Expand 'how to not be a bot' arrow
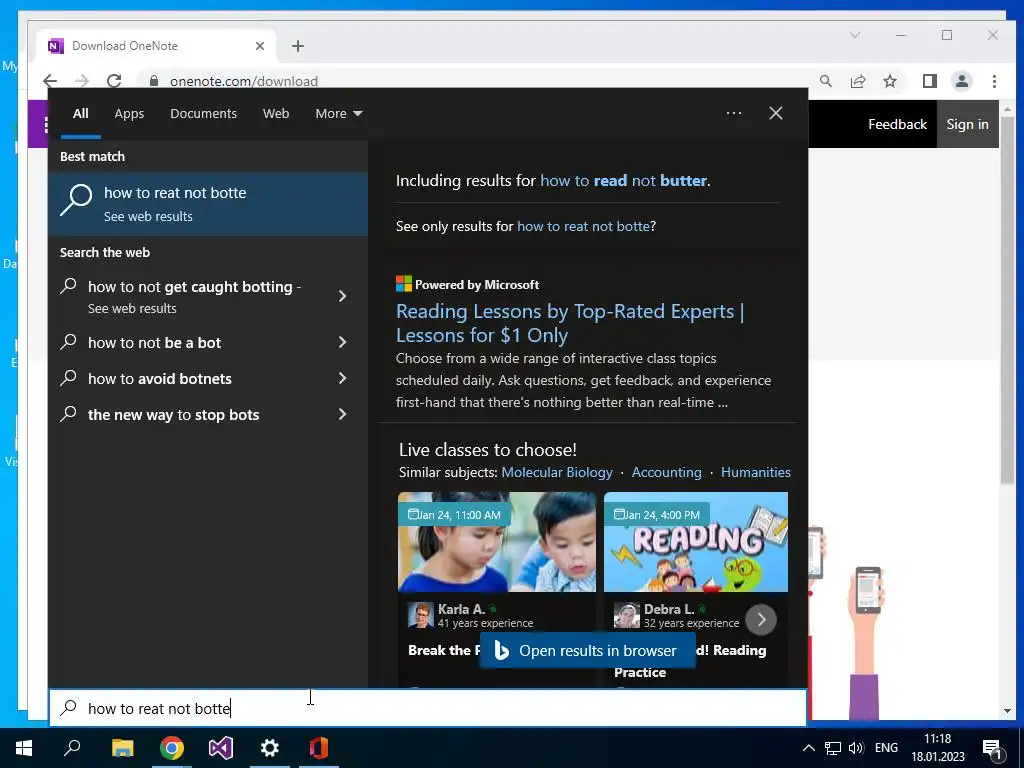This screenshot has height=768, width=1024. click(x=342, y=342)
